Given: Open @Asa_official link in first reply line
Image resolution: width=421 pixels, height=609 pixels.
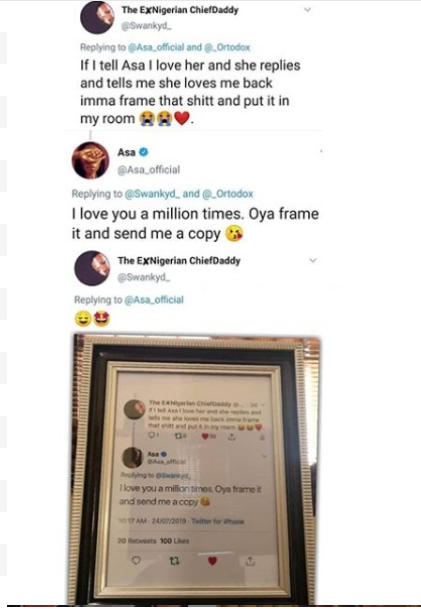Looking at the screenshot, I should click(x=156, y=47).
